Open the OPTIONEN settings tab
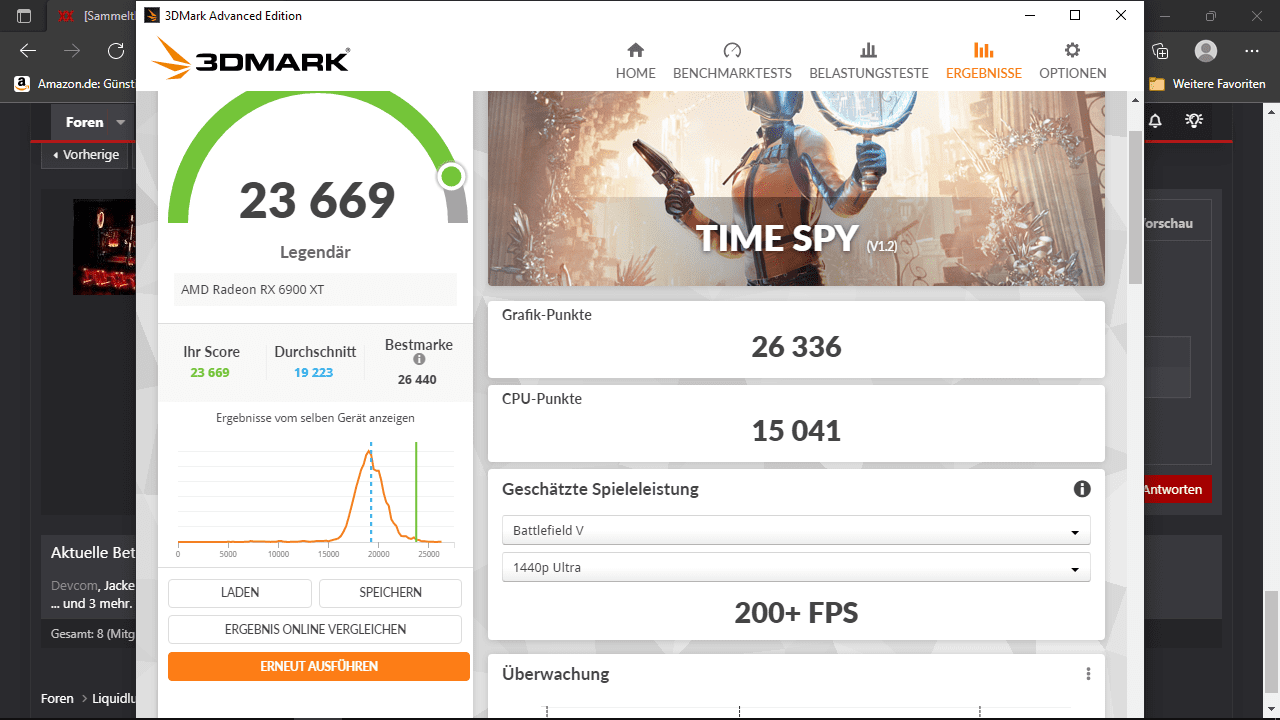 tap(1072, 61)
